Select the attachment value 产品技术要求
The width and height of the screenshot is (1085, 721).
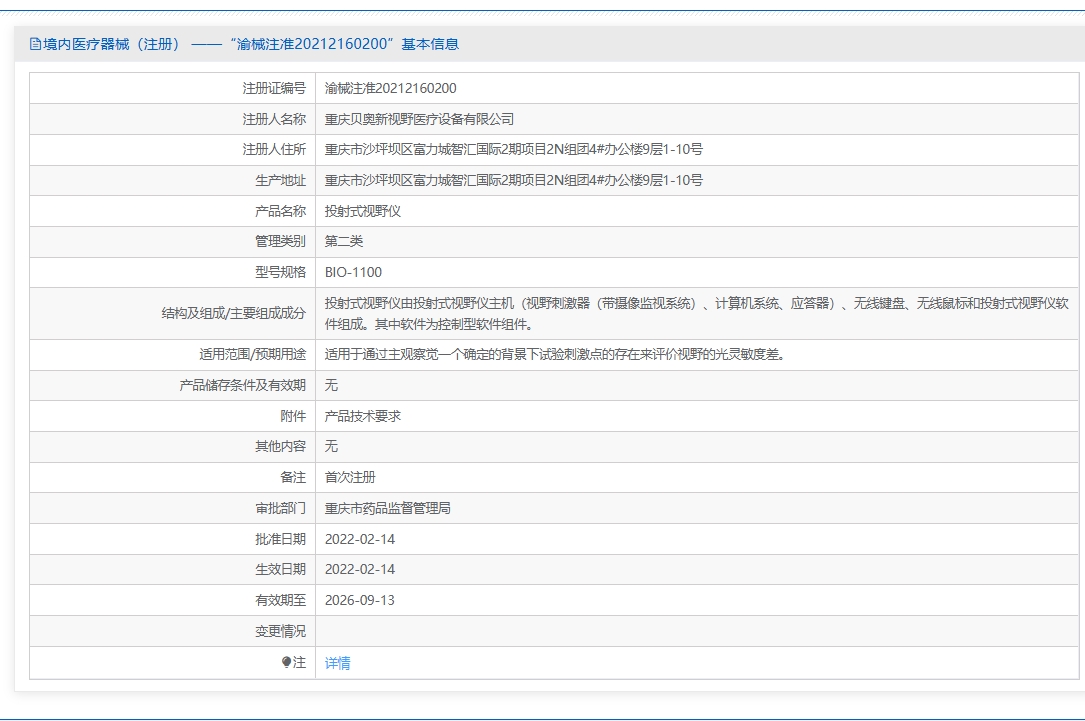tap(363, 417)
